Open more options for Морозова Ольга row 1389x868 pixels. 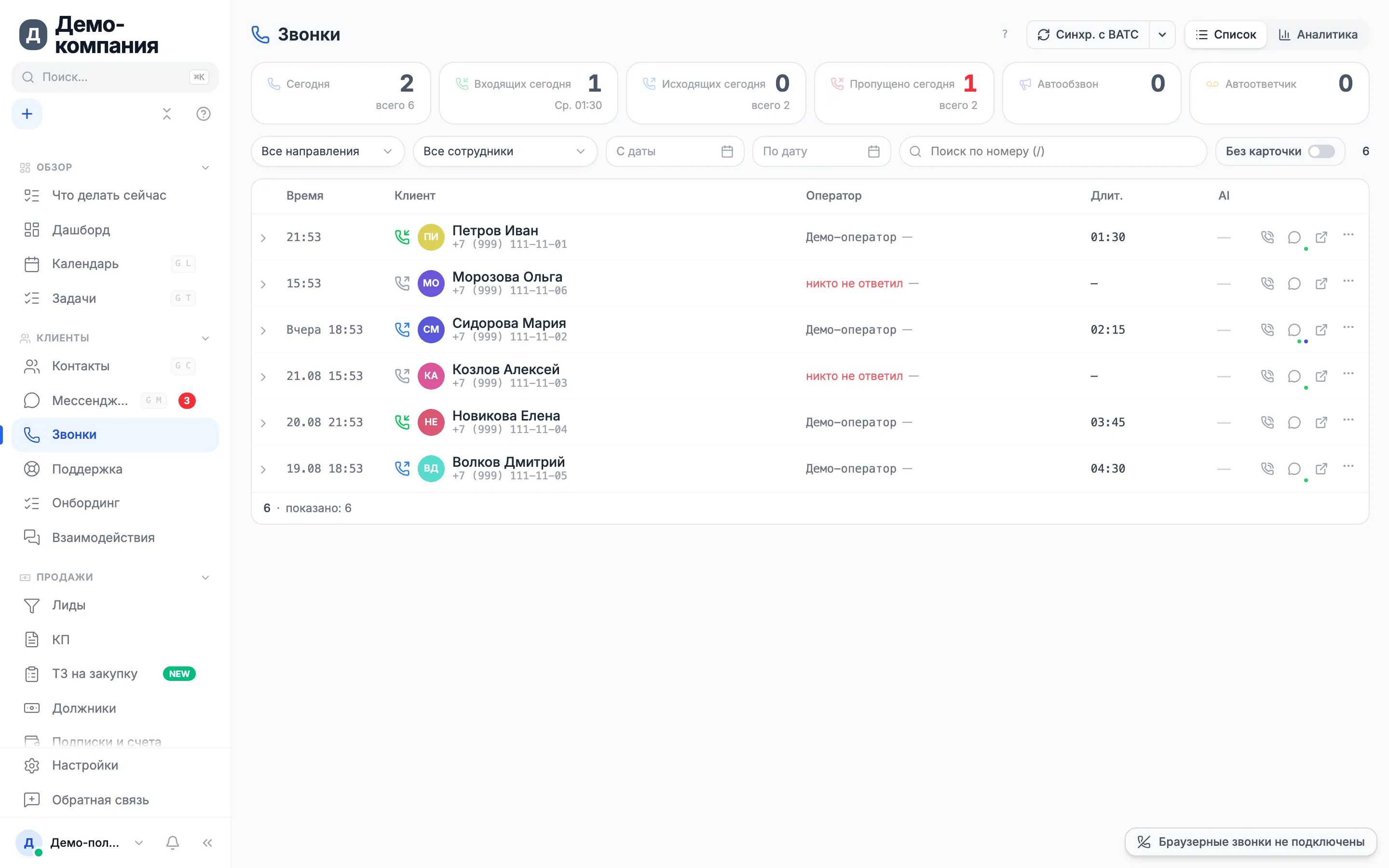point(1348,281)
